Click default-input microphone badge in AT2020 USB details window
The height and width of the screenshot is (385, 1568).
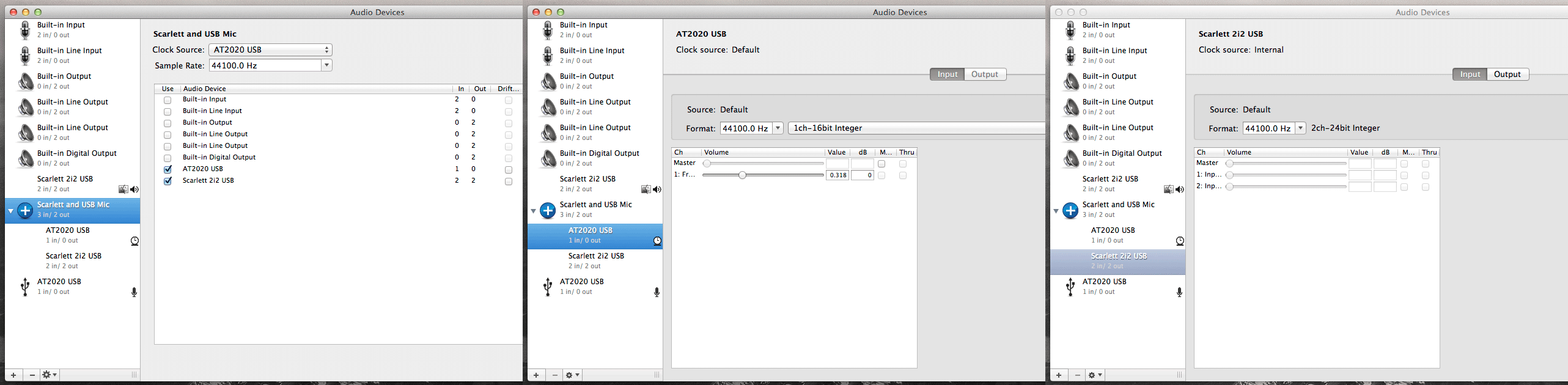657,292
